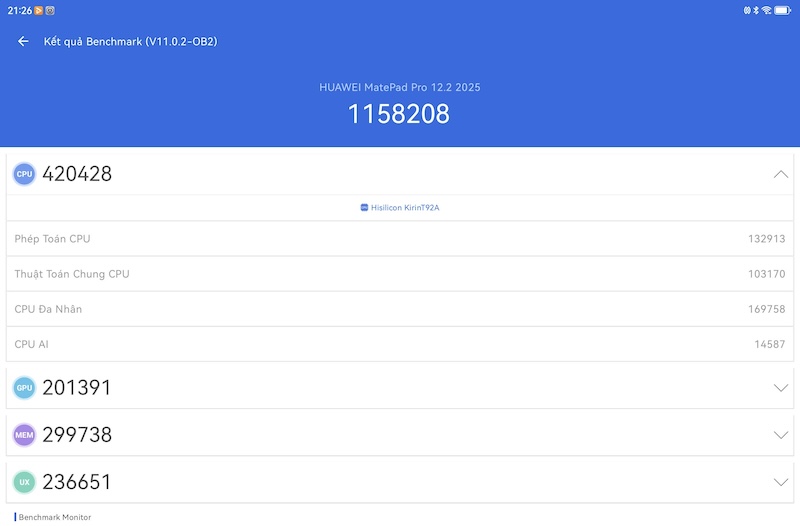Tap the MEM badge icon
The image size is (800, 526).
[x=24, y=435]
